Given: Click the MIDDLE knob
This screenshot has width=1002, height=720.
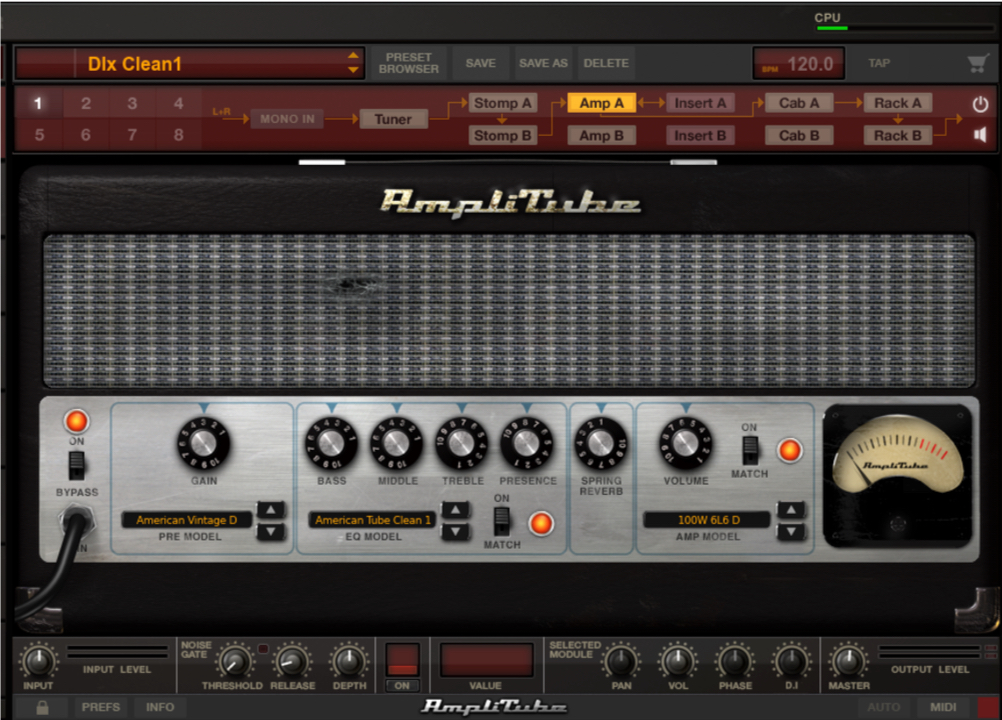Looking at the screenshot, I should tap(396, 443).
